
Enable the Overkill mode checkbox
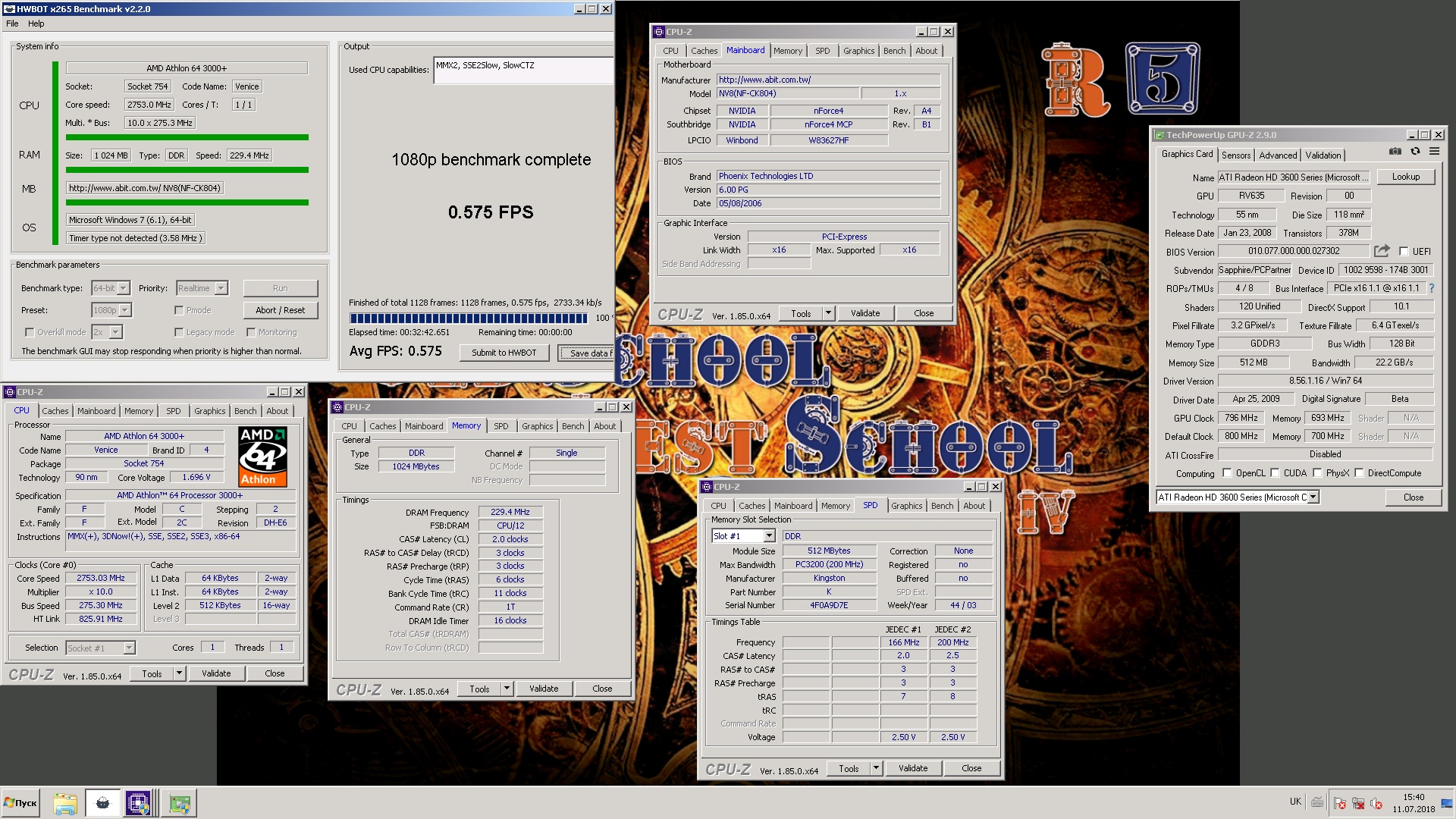pos(30,332)
